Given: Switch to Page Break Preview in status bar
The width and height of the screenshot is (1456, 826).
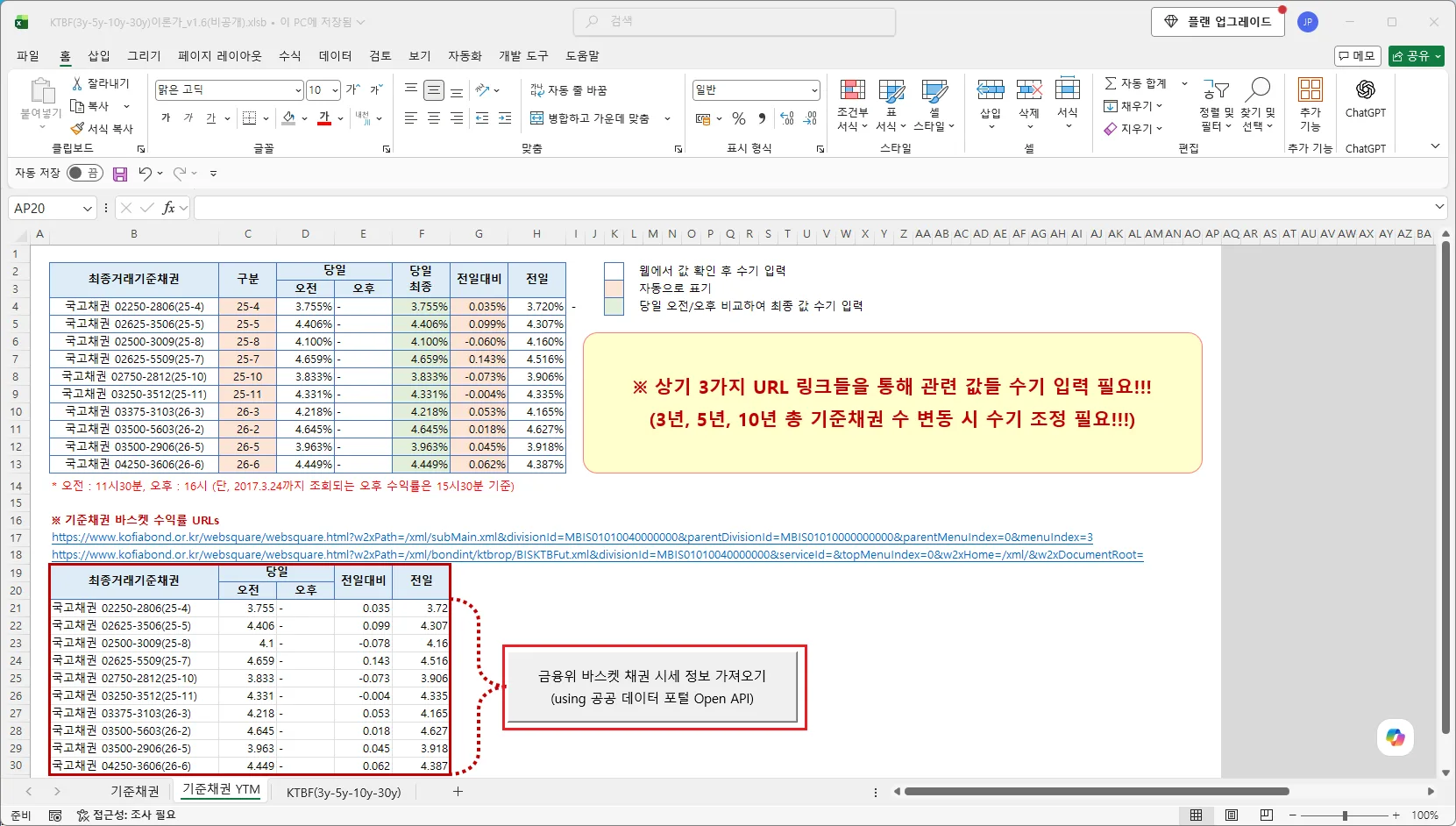Looking at the screenshot, I should click(1267, 815).
